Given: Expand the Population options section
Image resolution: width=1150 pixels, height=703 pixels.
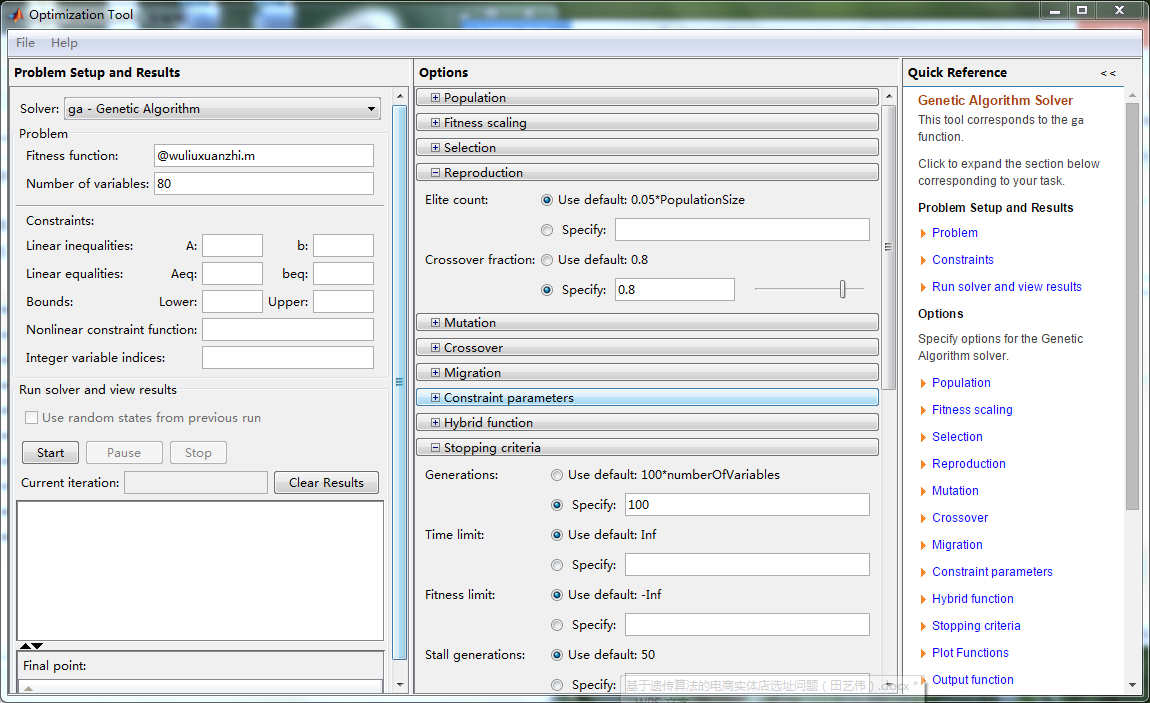Looking at the screenshot, I should coord(436,98).
